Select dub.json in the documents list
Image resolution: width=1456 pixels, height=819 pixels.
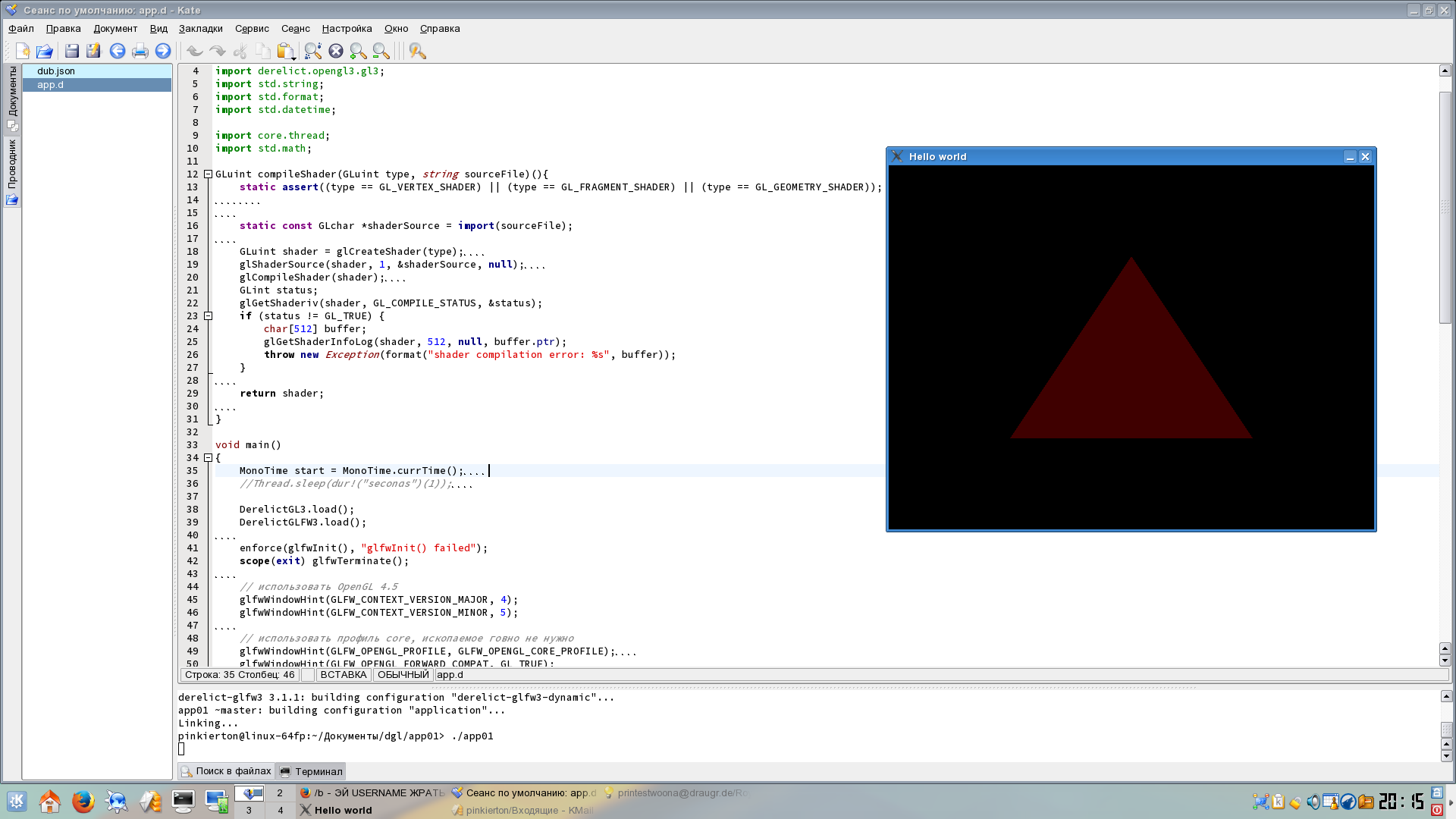pyautogui.click(x=97, y=71)
